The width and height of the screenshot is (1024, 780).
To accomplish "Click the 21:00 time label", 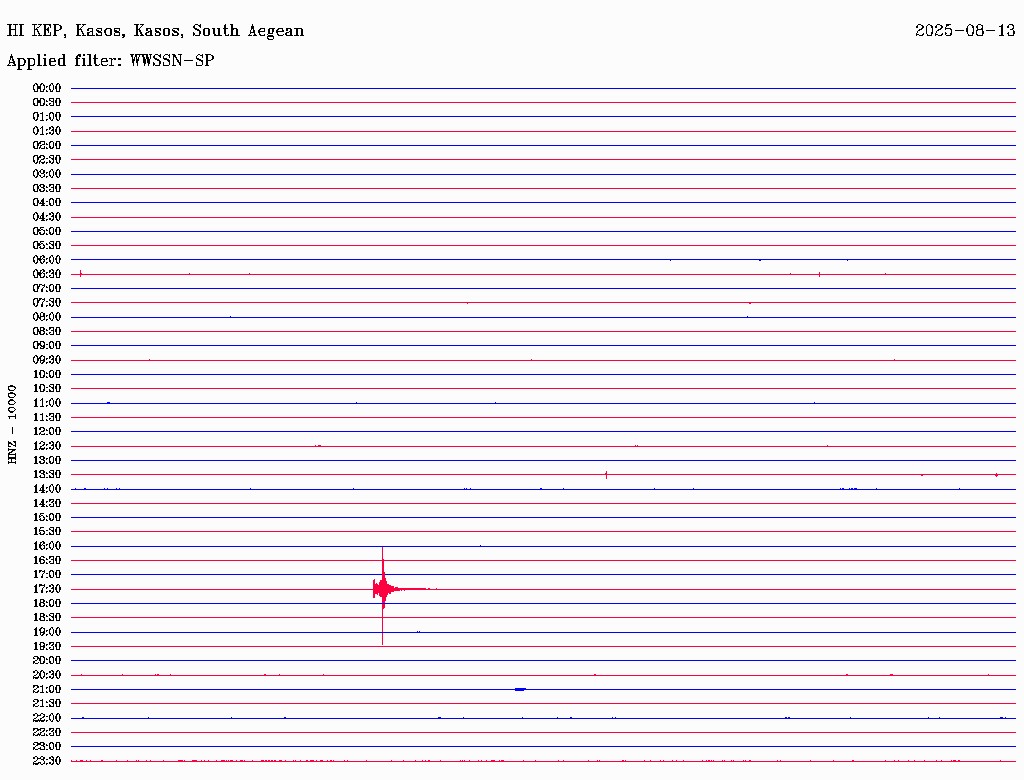I will pos(46,689).
